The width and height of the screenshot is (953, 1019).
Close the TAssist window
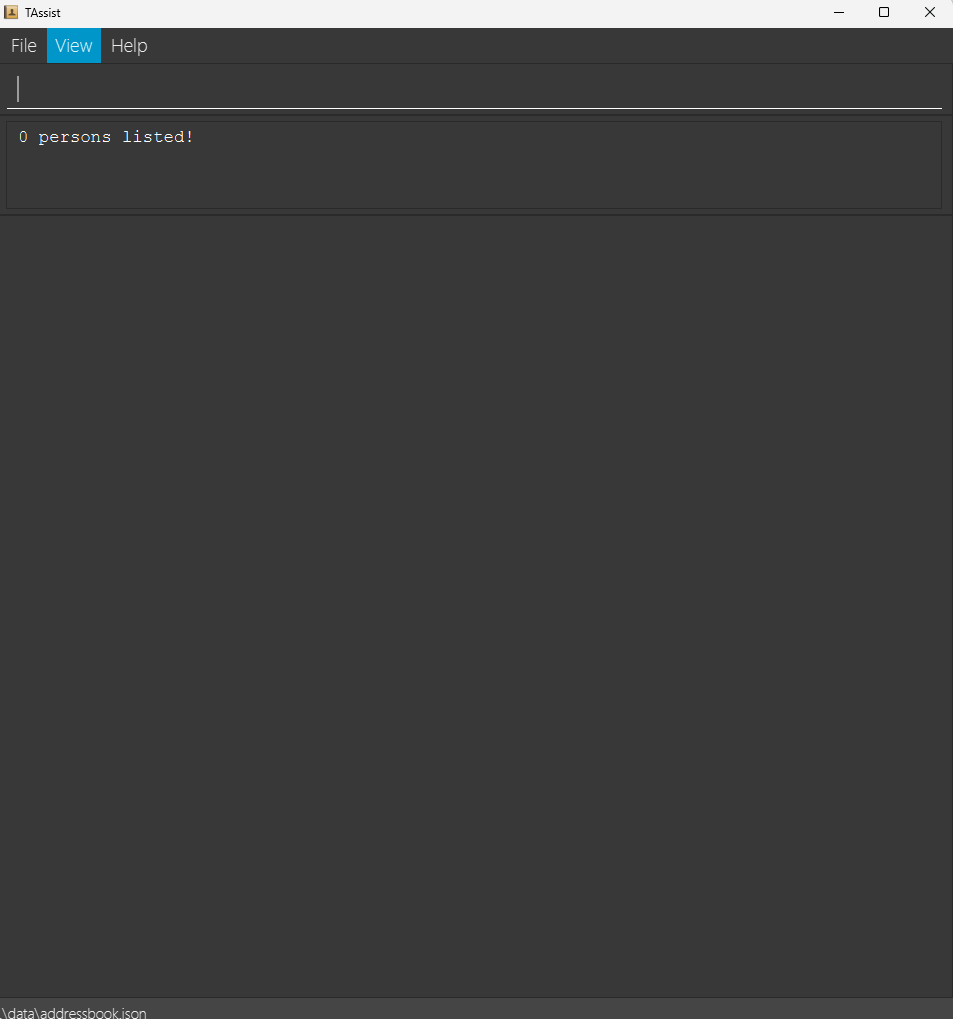930,12
